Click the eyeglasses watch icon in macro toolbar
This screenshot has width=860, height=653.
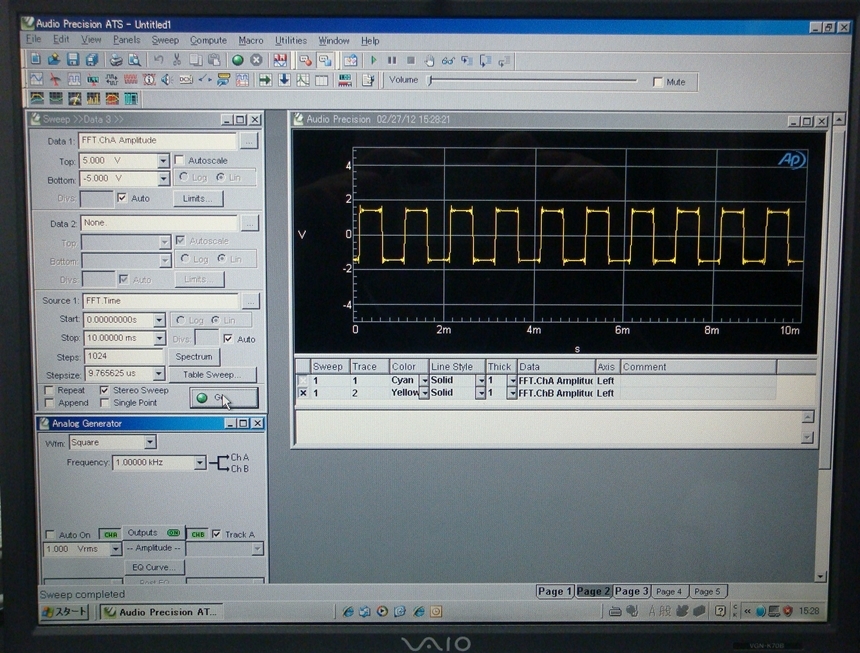point(448,61)
